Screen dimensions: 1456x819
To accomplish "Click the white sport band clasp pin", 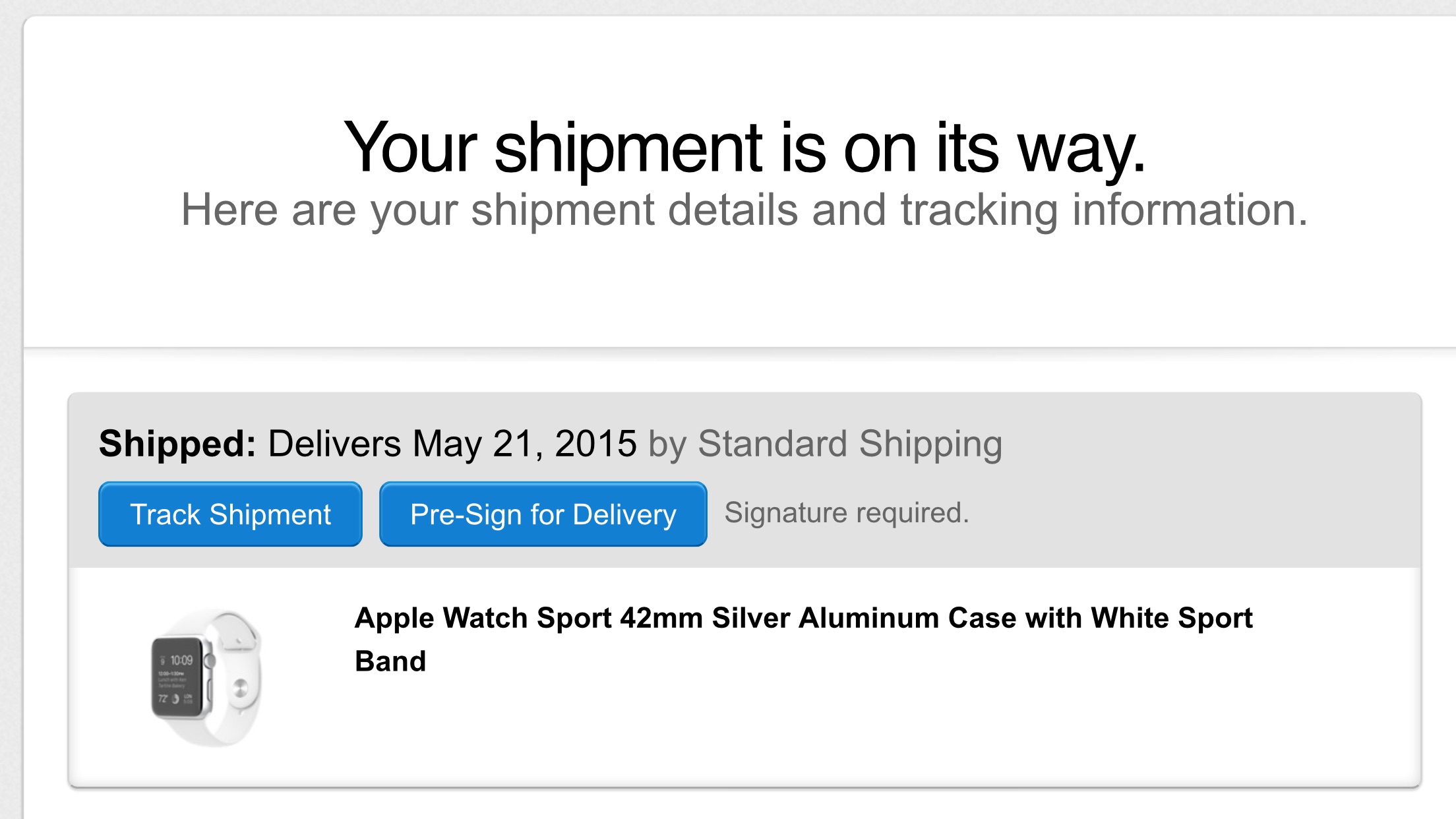I will click(240, 688).
